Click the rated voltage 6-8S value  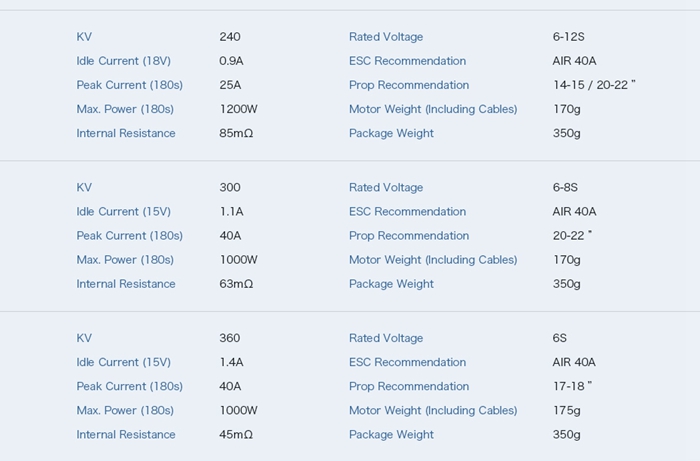point(565,187)
